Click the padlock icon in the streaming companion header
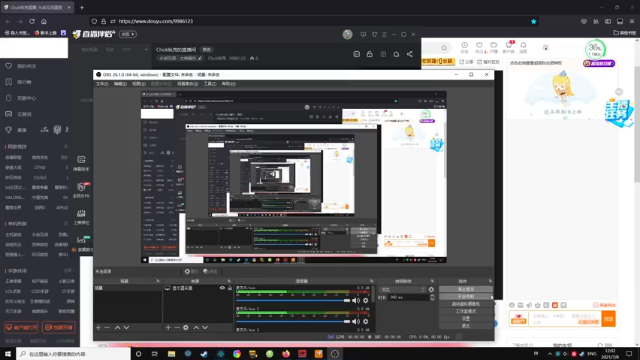Image resolution: width=640 pixels, height=360 pixels. (369, 54)
